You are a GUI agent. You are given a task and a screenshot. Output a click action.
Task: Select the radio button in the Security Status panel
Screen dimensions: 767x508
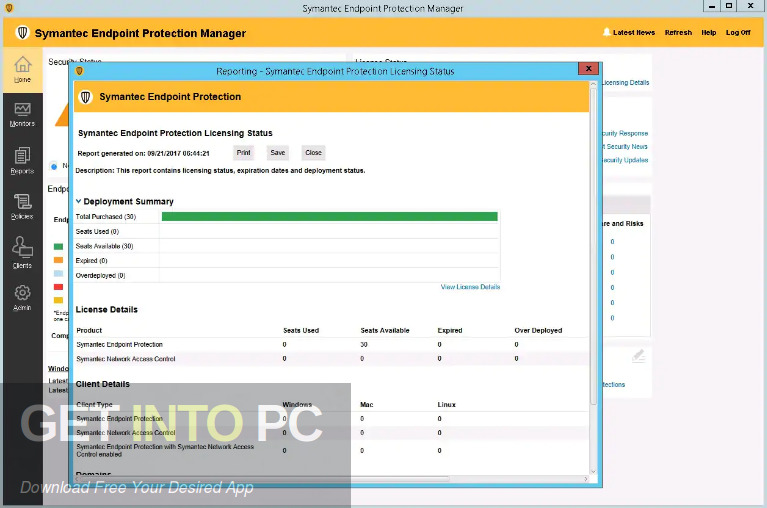(x=54, y=166)
